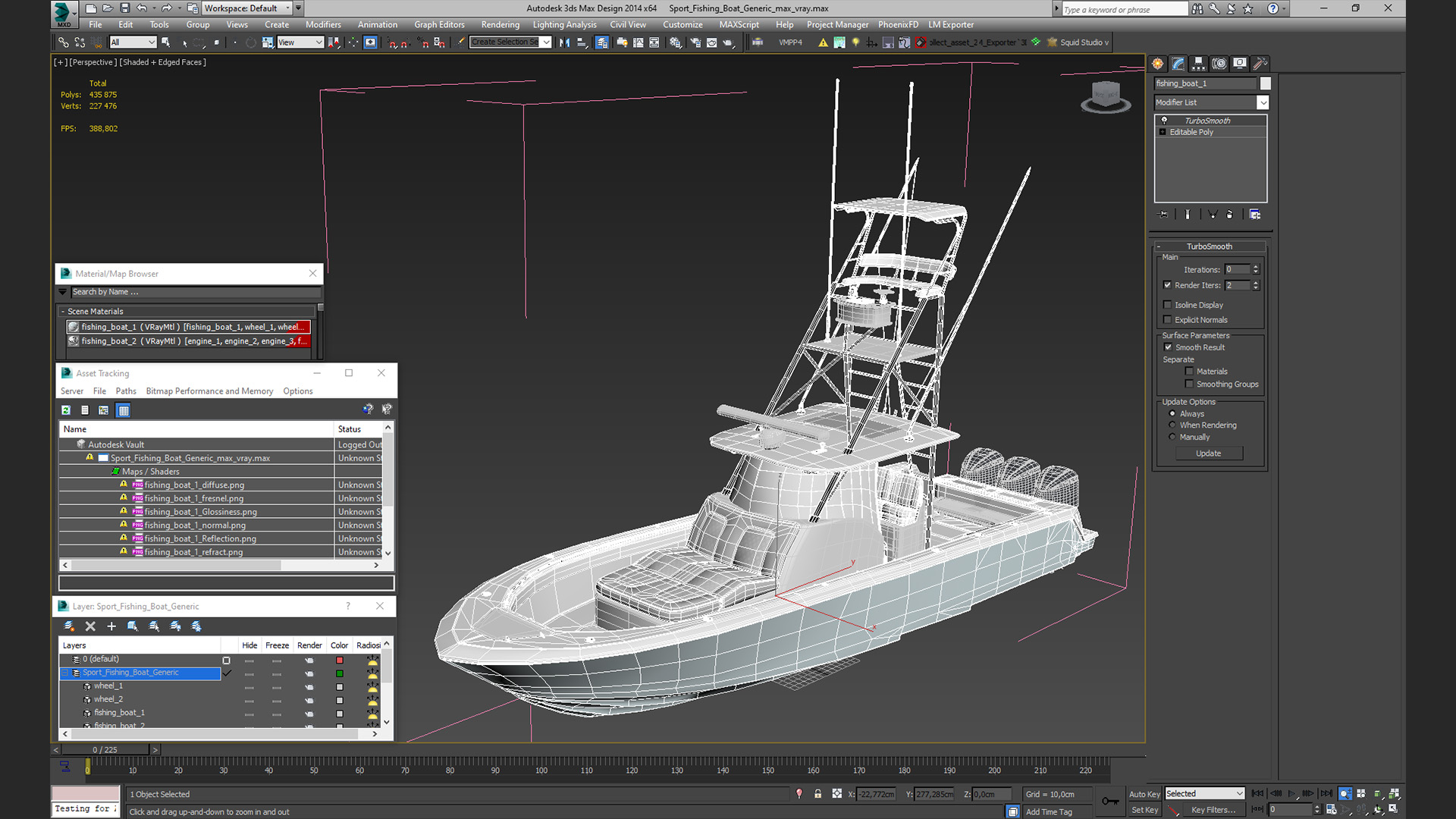Click the object color swatch beside fishing_boat_1

click(1265, 83)
